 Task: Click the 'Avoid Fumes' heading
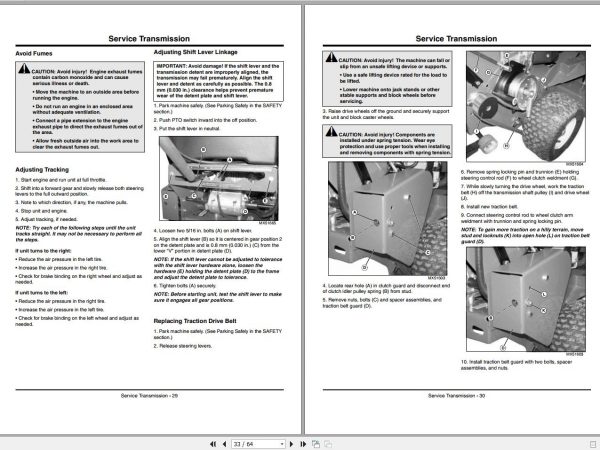click(34, 54)
